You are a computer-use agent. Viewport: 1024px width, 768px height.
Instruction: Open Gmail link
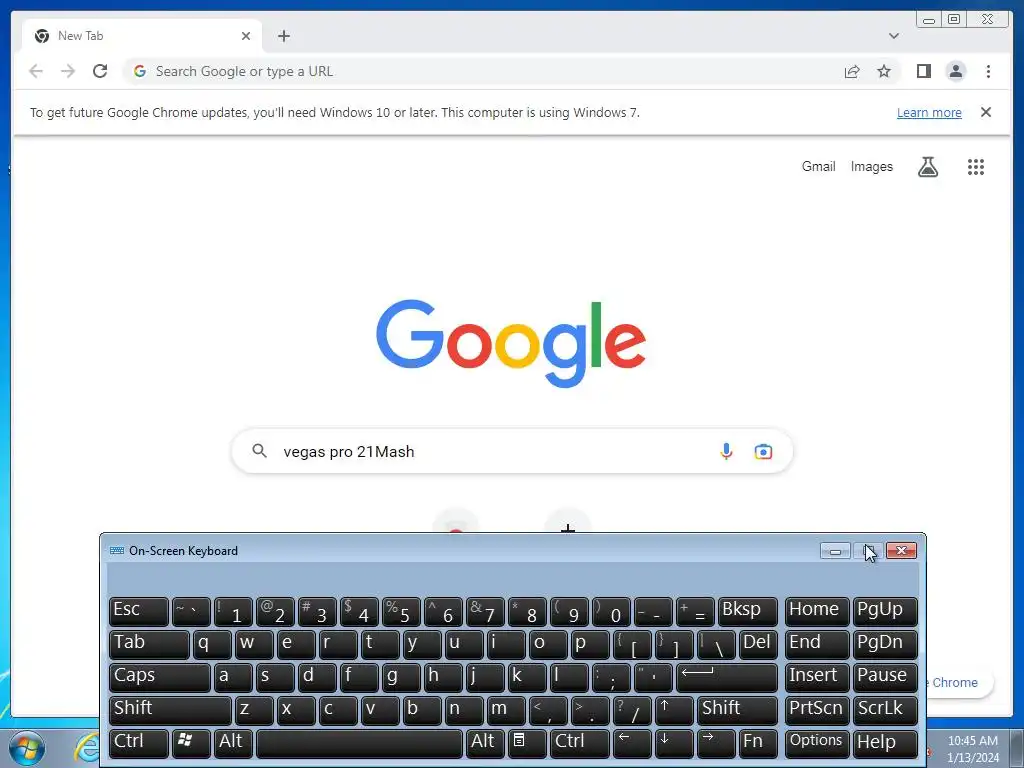818,167
